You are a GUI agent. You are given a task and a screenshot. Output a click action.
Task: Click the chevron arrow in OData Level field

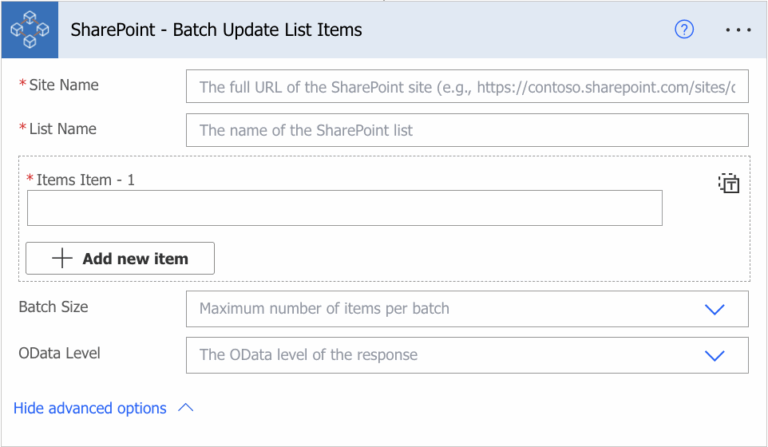(714, 355)
